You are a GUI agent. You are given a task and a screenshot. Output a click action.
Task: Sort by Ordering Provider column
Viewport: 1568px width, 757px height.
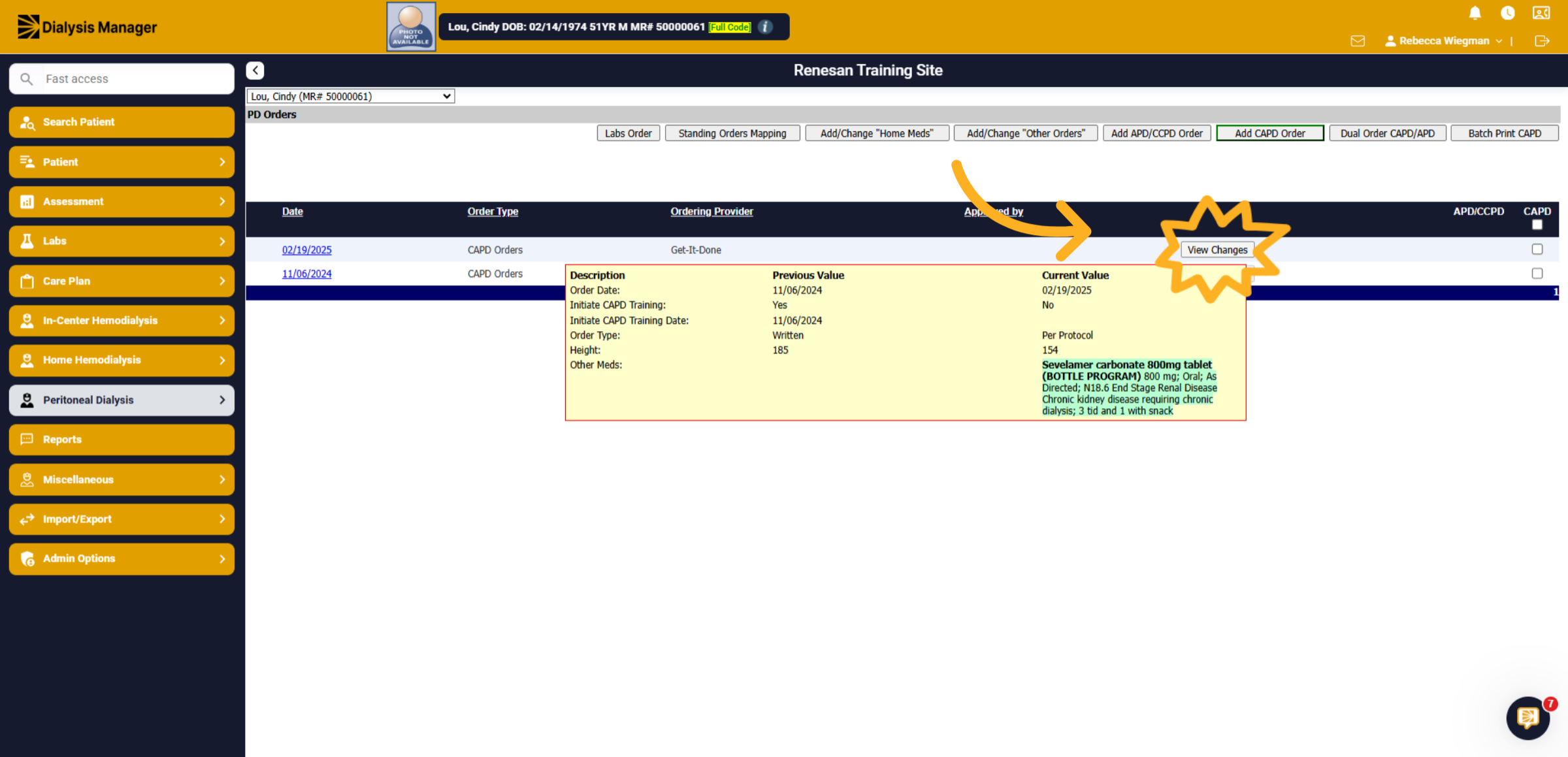[x=711, y=212]
